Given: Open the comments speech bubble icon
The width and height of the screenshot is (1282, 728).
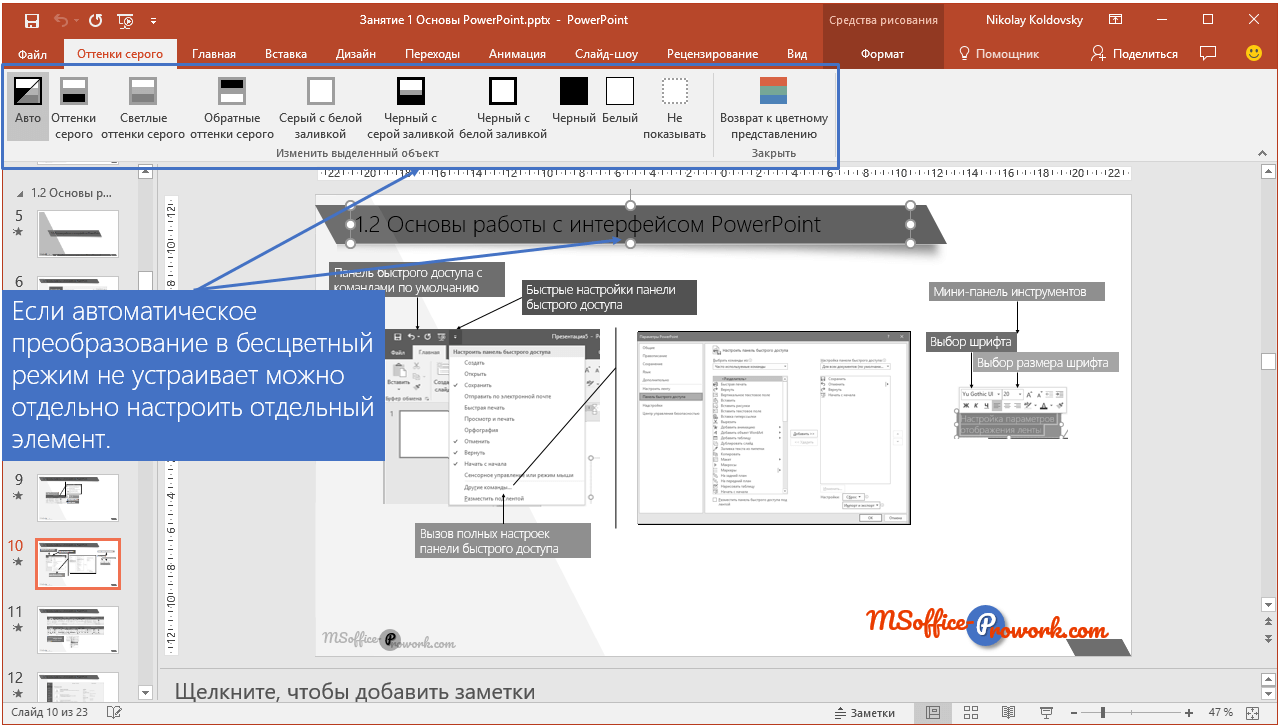Looking at the screenshot, I should tap(1208, 53).
